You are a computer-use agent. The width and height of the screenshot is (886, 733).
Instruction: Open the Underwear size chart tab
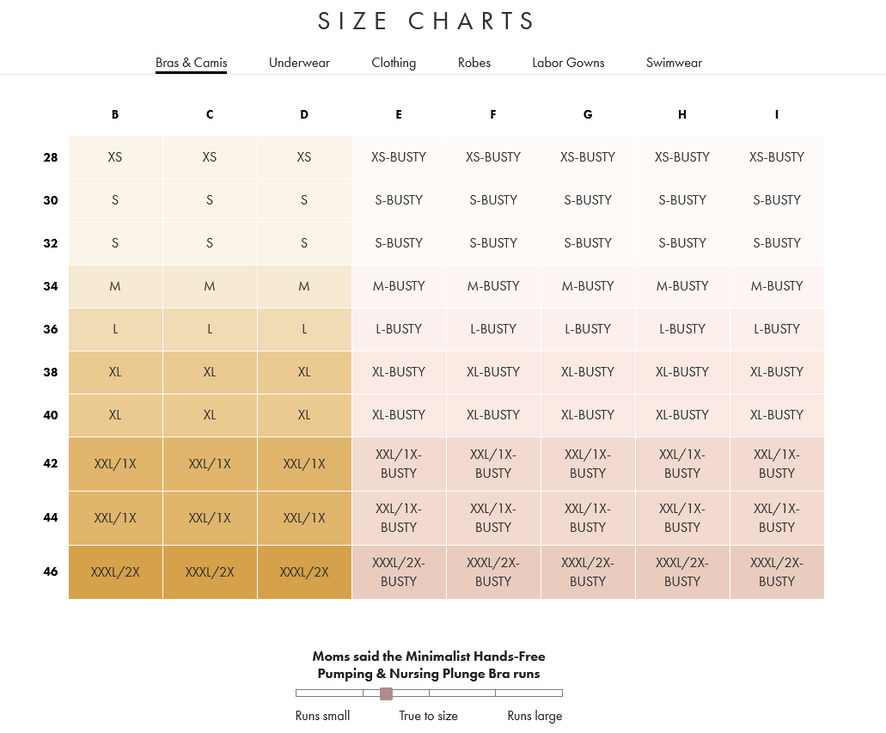point(299,62)
